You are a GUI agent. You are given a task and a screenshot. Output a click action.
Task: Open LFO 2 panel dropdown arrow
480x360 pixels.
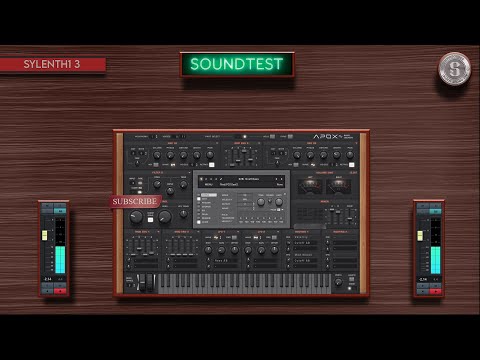[279, 231]
